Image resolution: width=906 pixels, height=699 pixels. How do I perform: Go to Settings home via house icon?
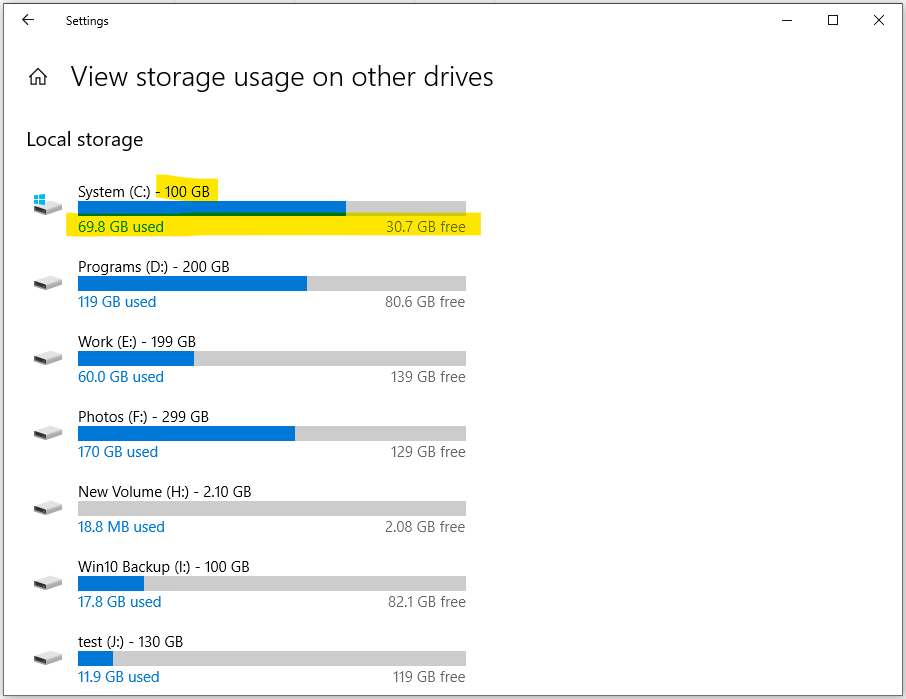coord(38,77)
